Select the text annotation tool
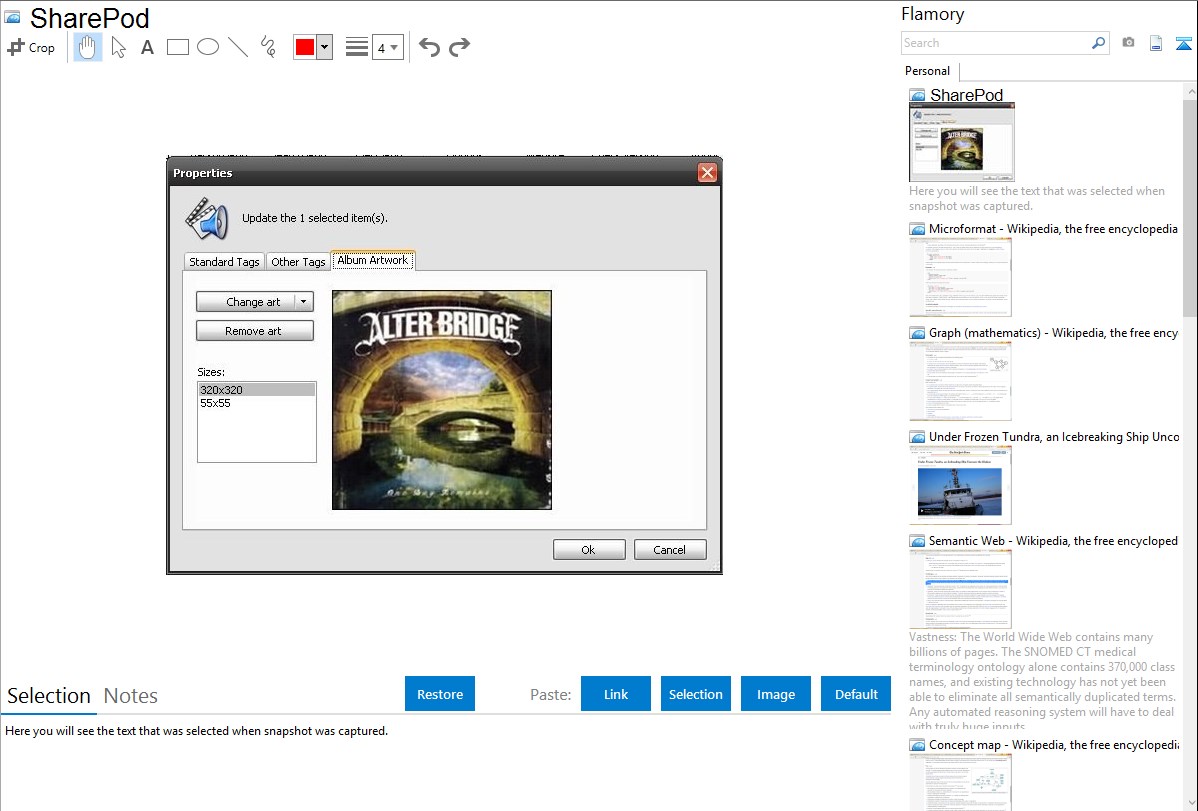The image size is (1198, 811). 147,47
